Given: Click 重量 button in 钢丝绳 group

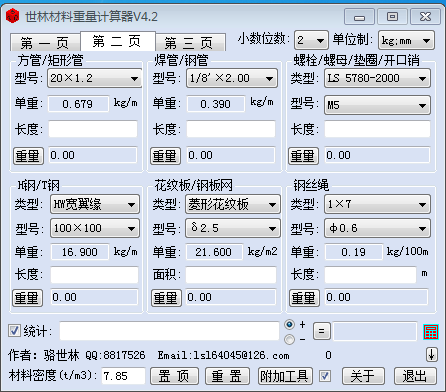Looking at the screenshot, I should point(304,298).
